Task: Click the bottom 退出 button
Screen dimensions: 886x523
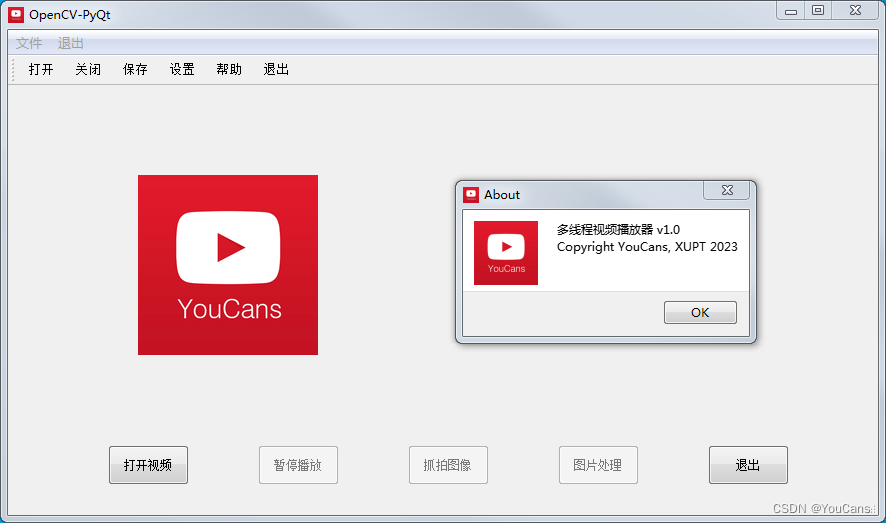Action: click(x=748, y=465)
